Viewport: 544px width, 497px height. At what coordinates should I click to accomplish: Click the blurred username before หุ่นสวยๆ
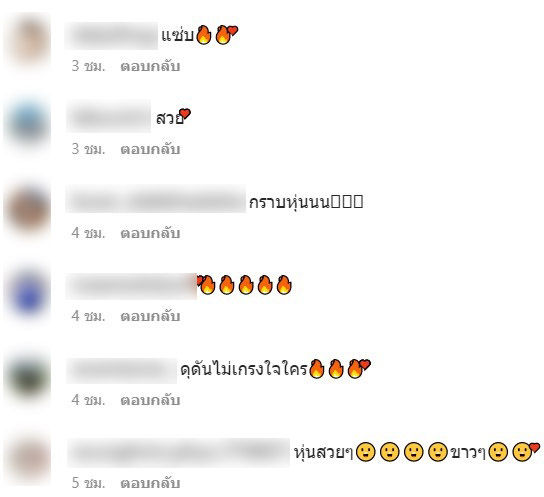click(x=178, y=452)
